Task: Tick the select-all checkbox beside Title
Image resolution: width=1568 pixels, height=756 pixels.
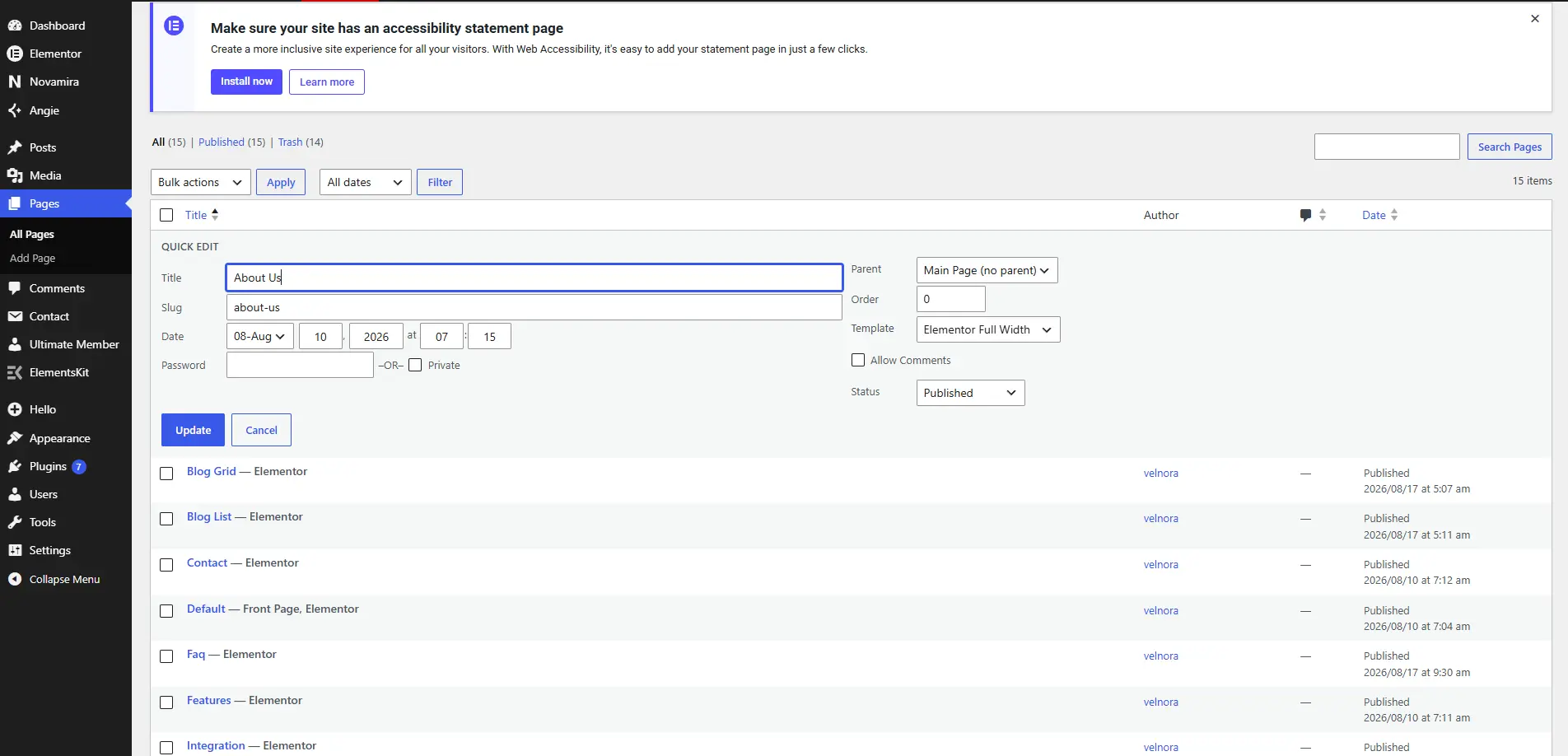Action: pos(166,215)
